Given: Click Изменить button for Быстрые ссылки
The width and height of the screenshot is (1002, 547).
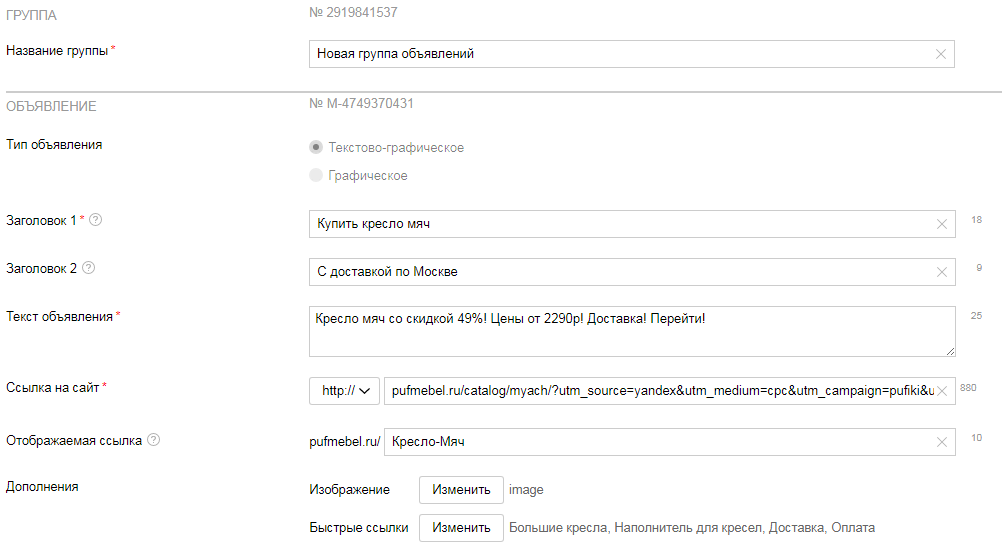Looking at the screenshot, I should 461,528.
